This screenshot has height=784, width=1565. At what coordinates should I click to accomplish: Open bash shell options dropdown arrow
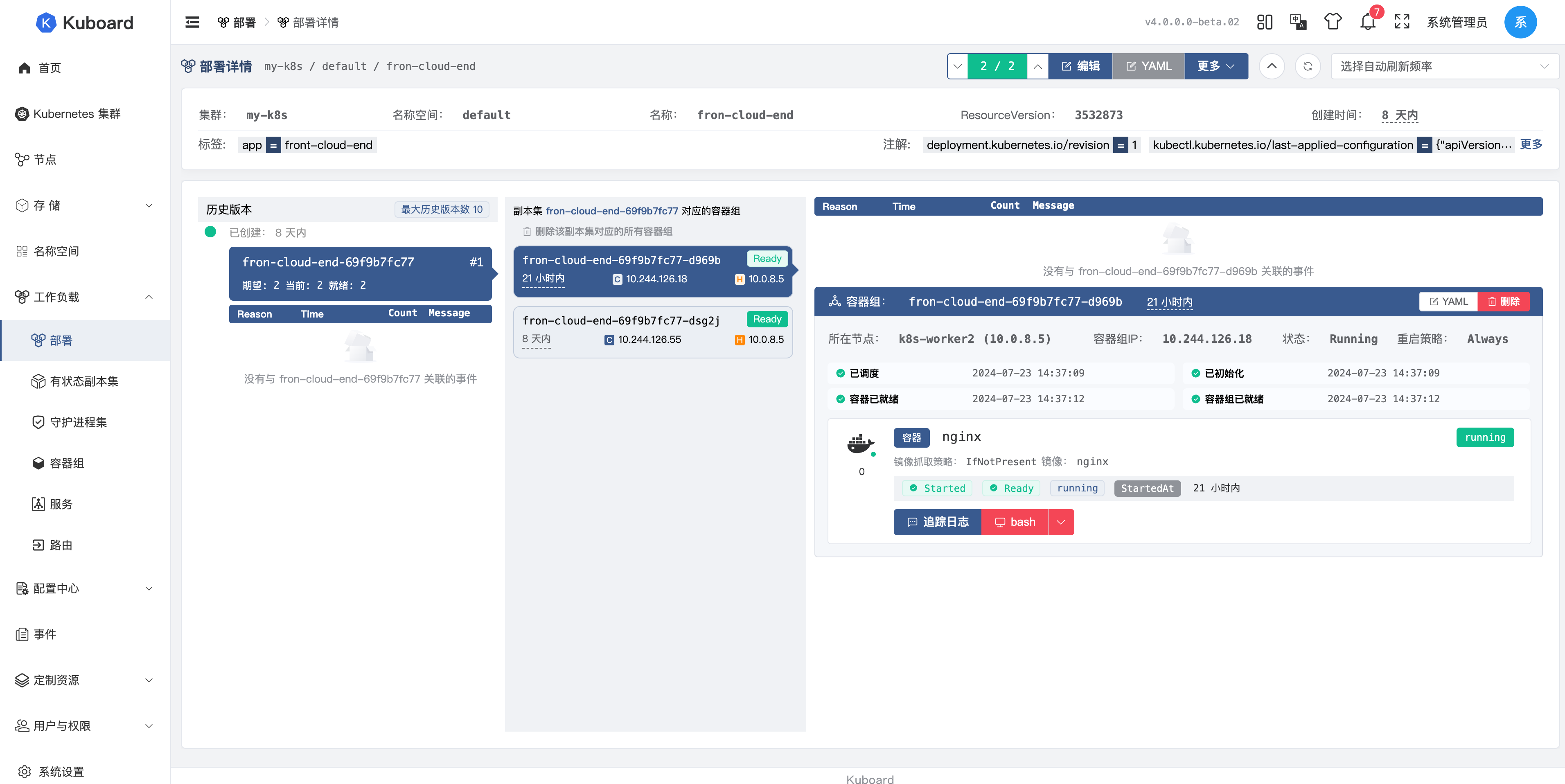pos(1061,522)
